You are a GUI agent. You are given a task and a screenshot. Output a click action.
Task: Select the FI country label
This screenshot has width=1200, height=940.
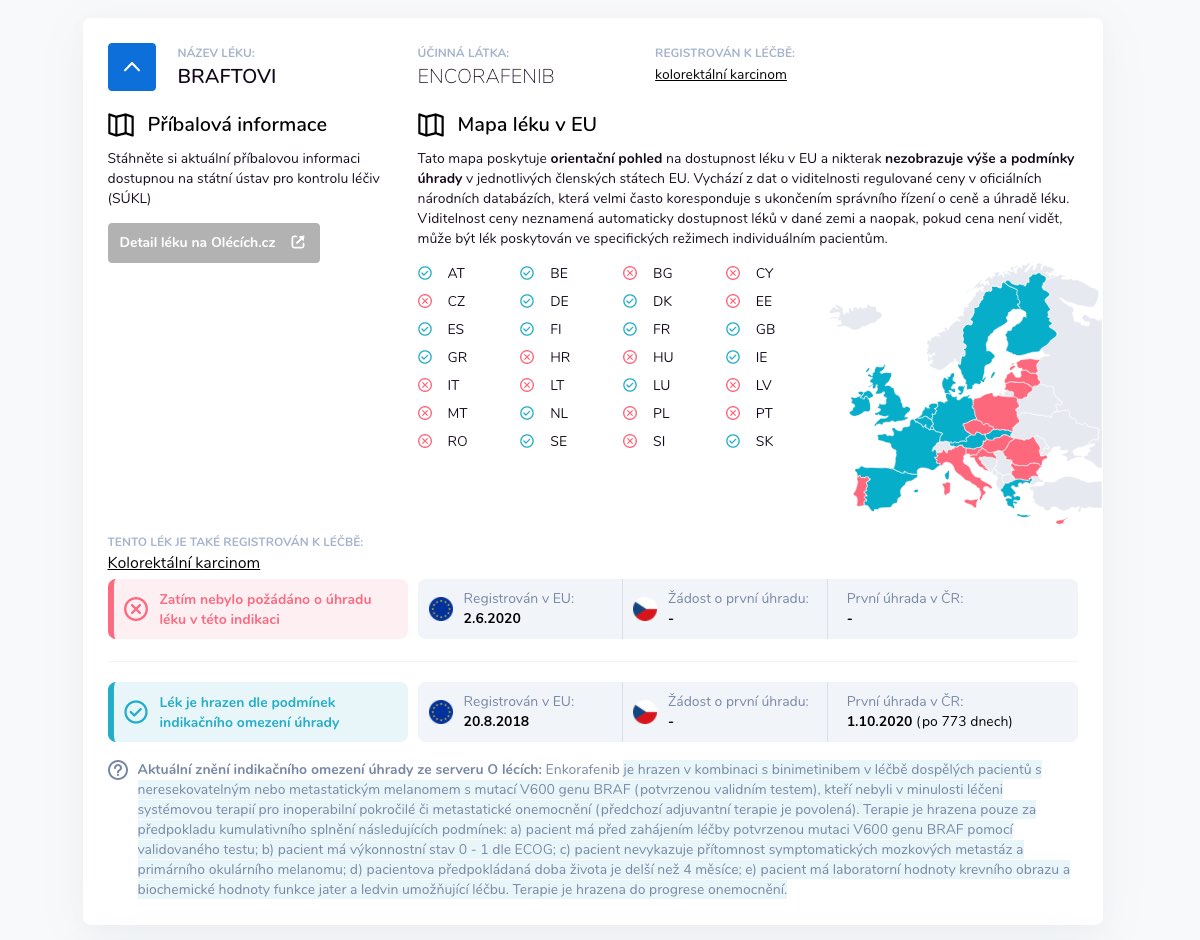[556, 329]
